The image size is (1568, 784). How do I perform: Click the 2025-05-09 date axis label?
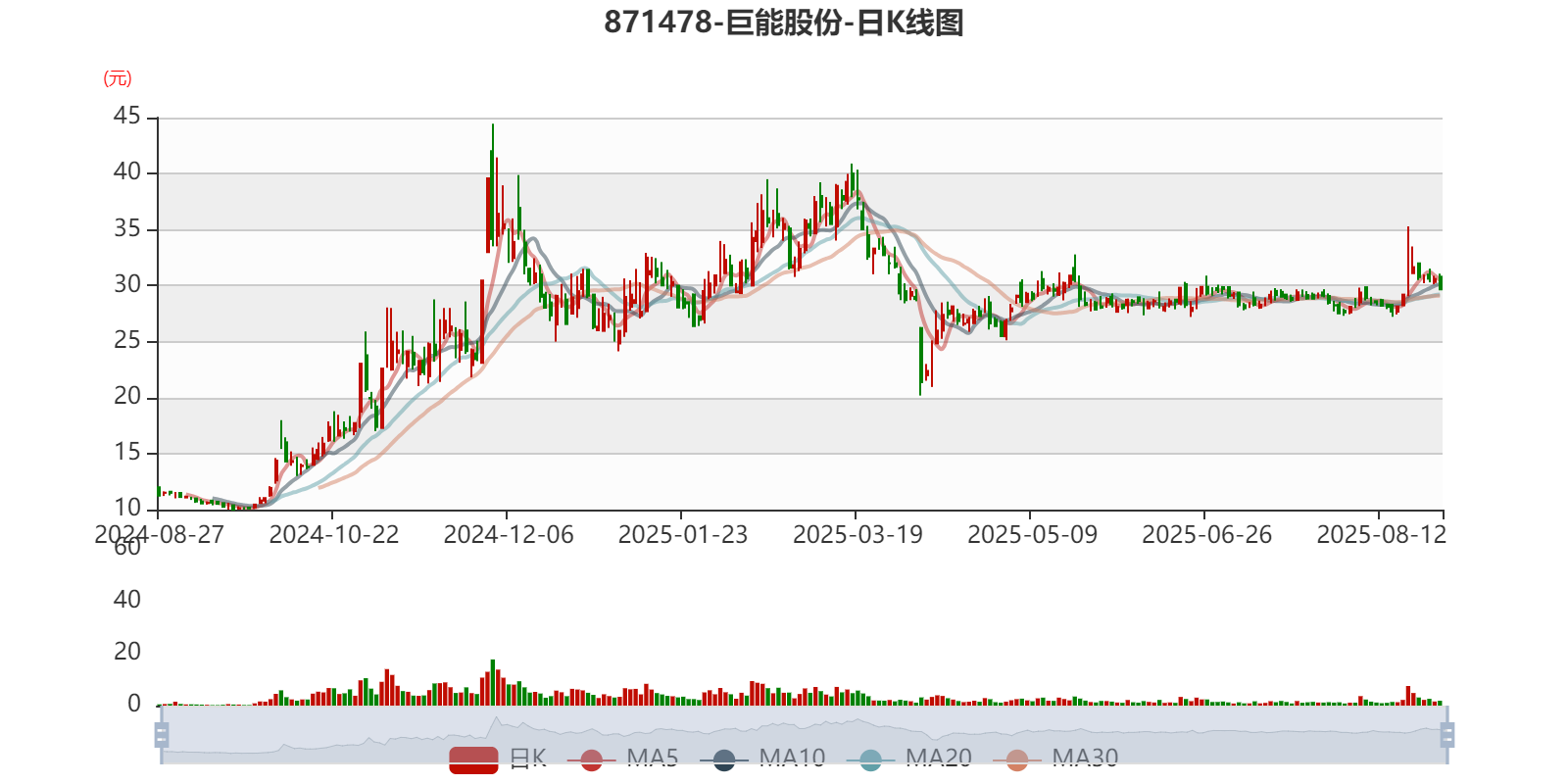[1032, 535]
